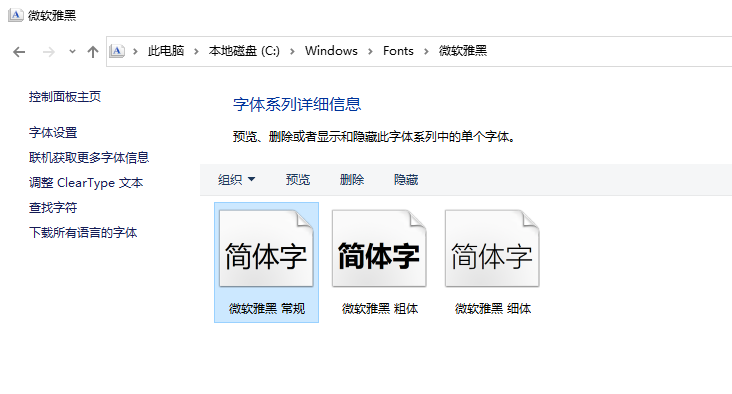Expand chevron before 此电脑 breadcrumb
Viewport: 732px width, 394px height.
pos(135,51)
